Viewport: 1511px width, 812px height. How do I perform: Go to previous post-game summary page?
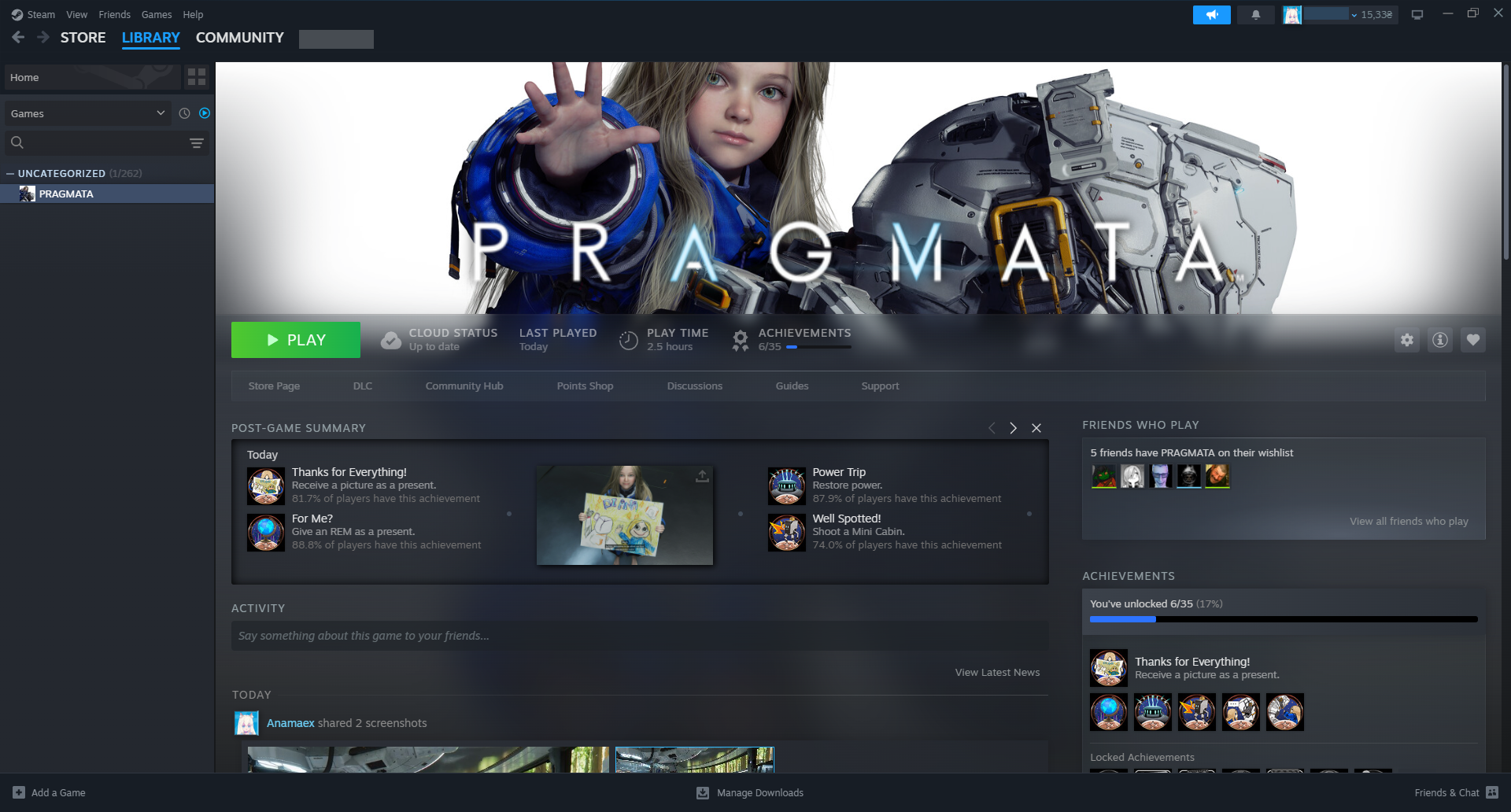992,428
